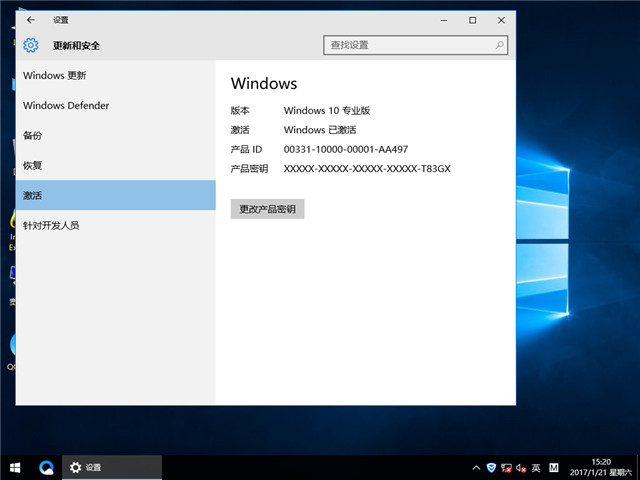Show hidden tray icons chevron
Image resolution: width=640 pixels, height=480 pixels.
476,468
